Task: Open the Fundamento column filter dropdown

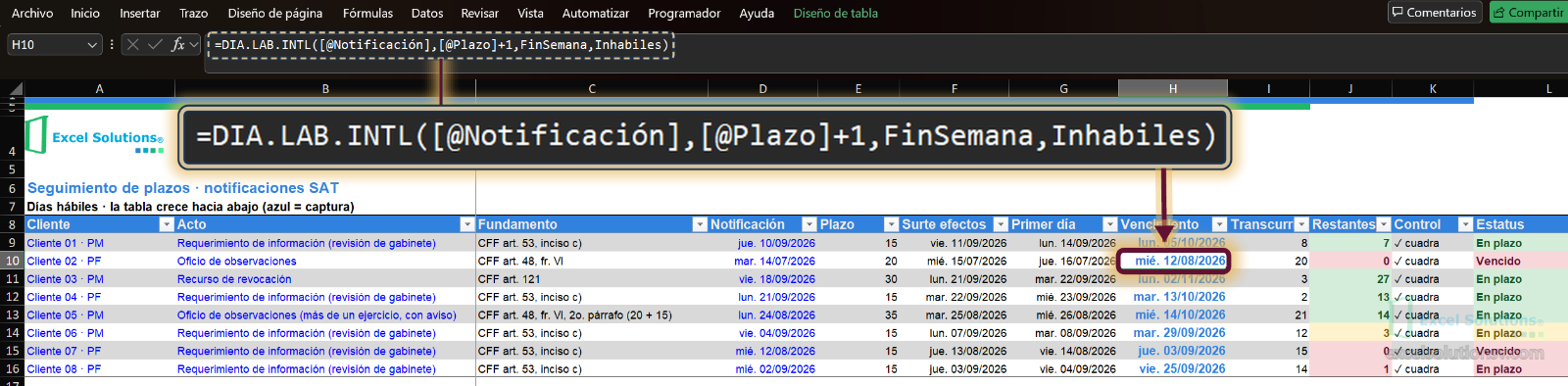Action: [x=700, y=224]
